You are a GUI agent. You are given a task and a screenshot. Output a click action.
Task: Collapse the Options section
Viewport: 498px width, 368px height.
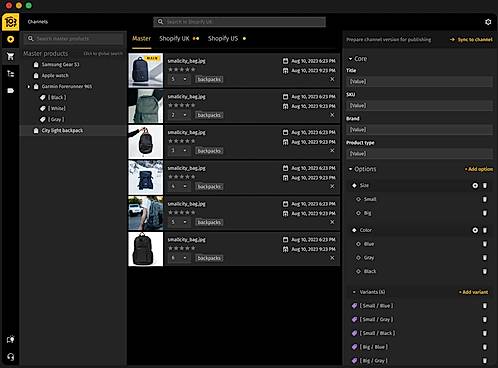coord(350,169)
